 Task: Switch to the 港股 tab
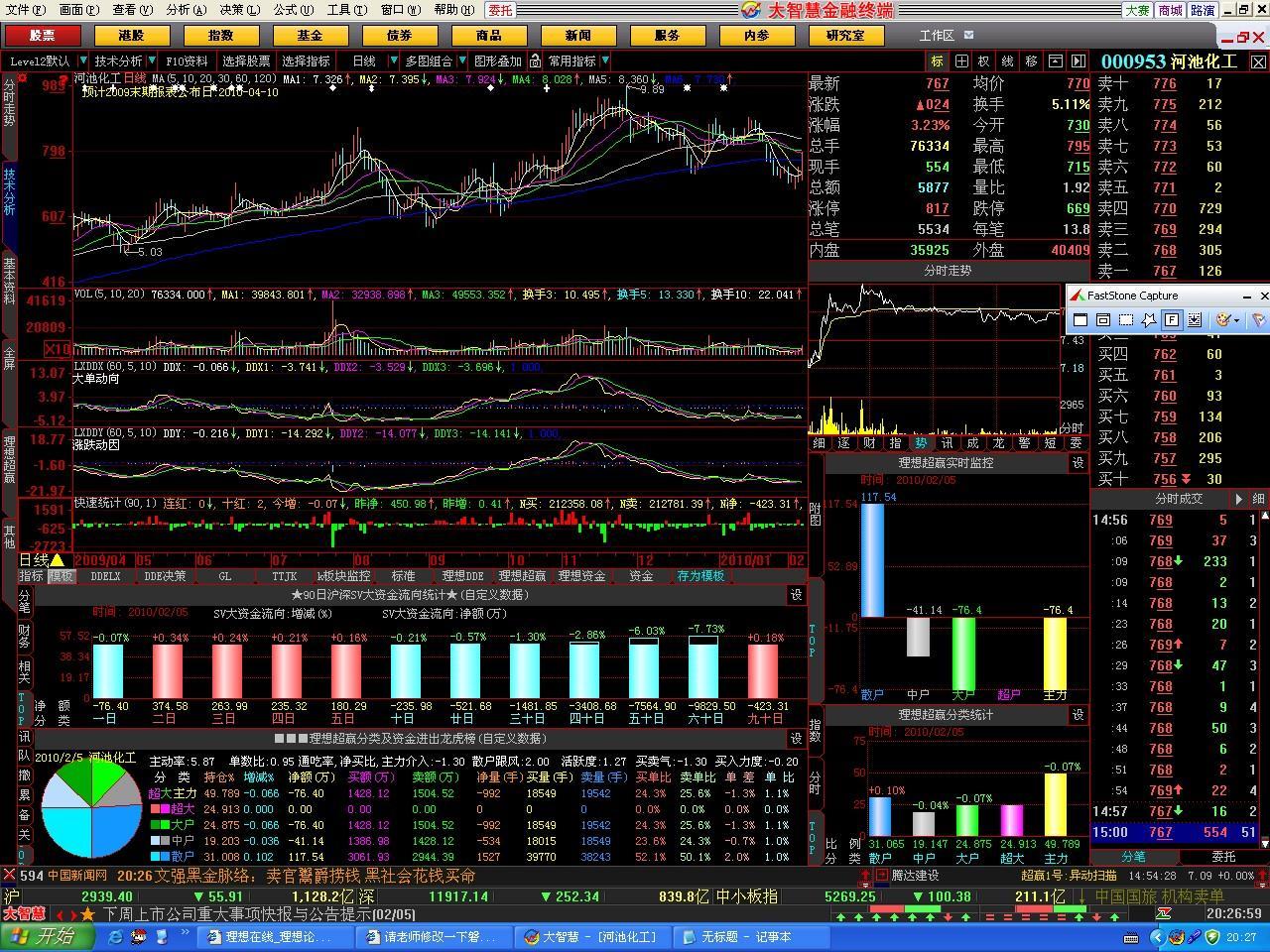coord(131,36)
